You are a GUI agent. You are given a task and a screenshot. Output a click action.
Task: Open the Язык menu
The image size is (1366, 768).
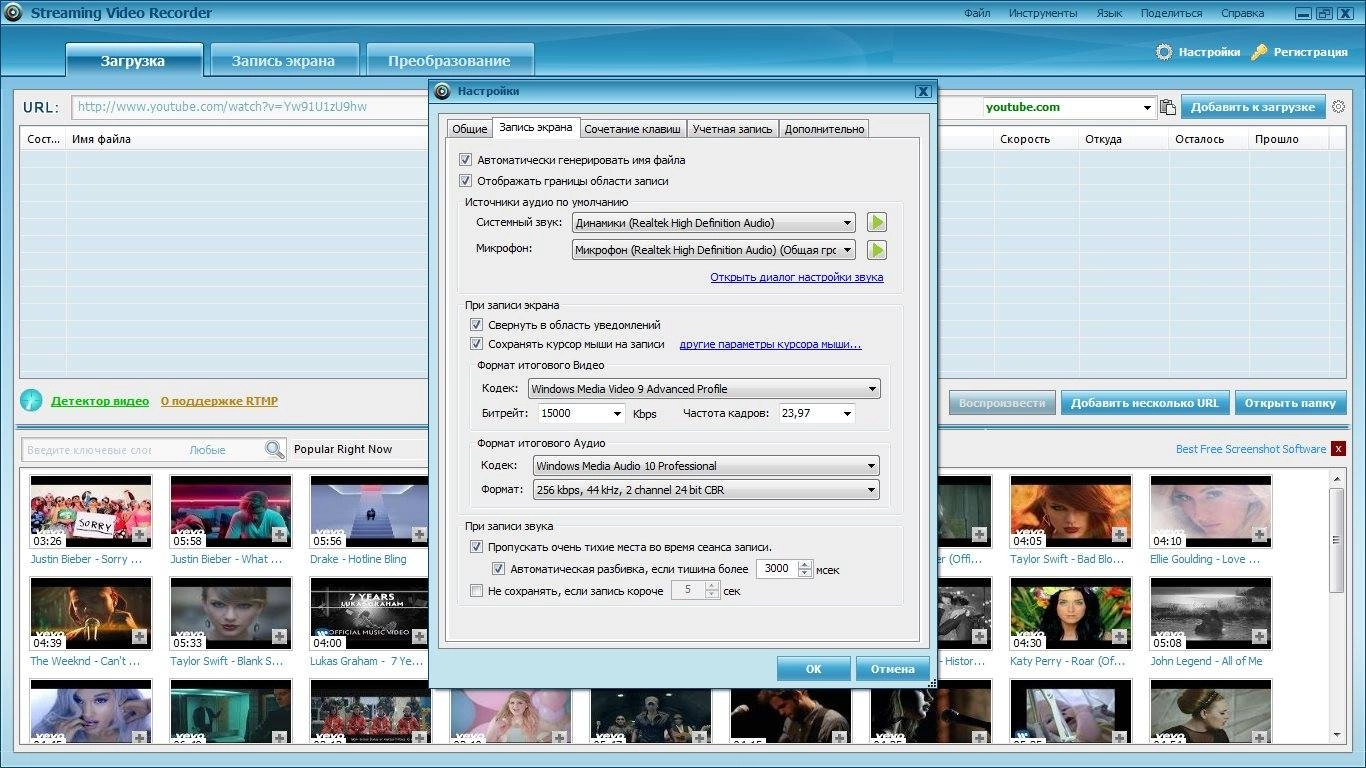point(1109,13)
